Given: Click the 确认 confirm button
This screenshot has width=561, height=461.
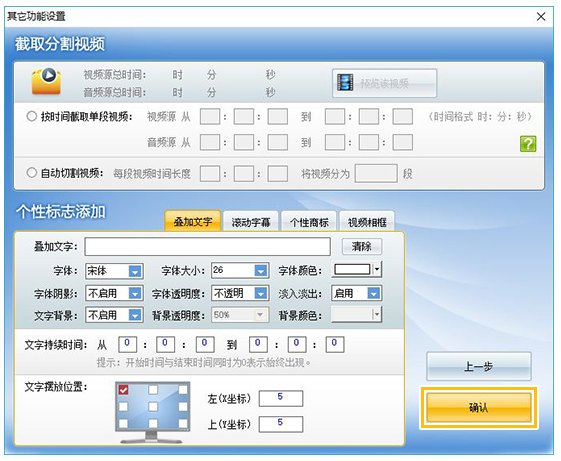Looking at the screenshot, I should 479,407.
